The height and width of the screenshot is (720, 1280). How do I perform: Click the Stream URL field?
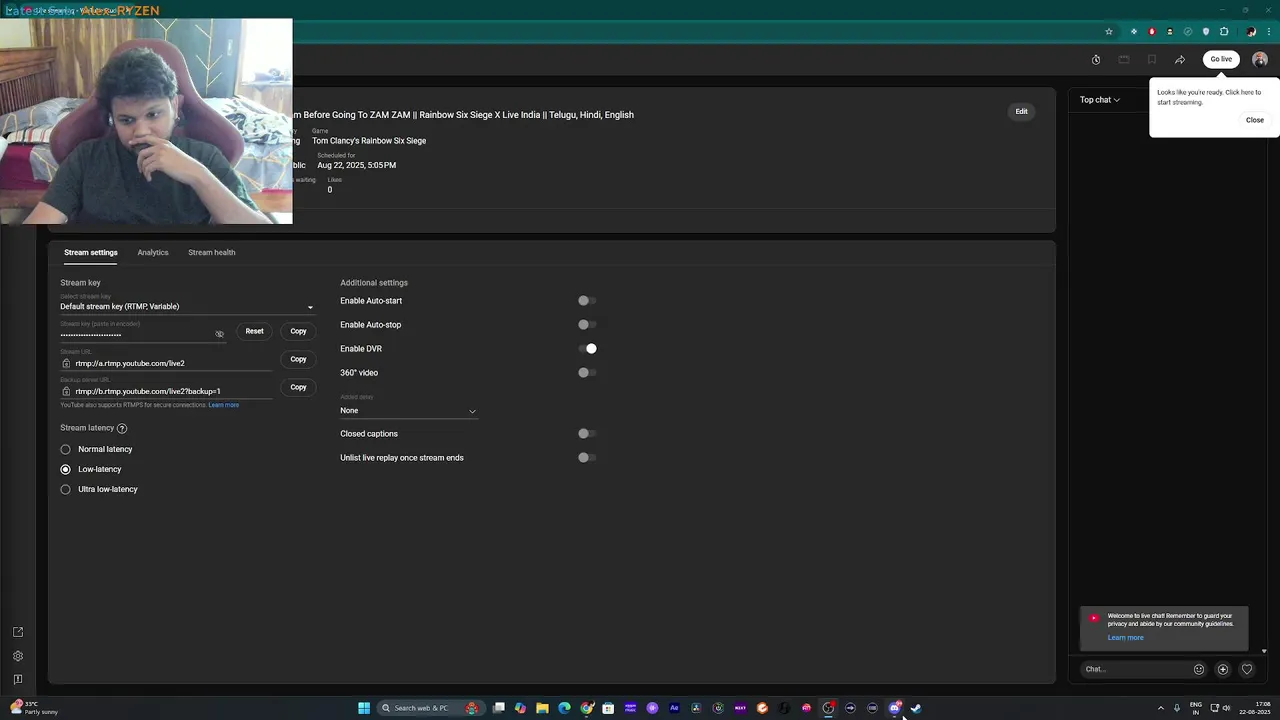(167, 363)
